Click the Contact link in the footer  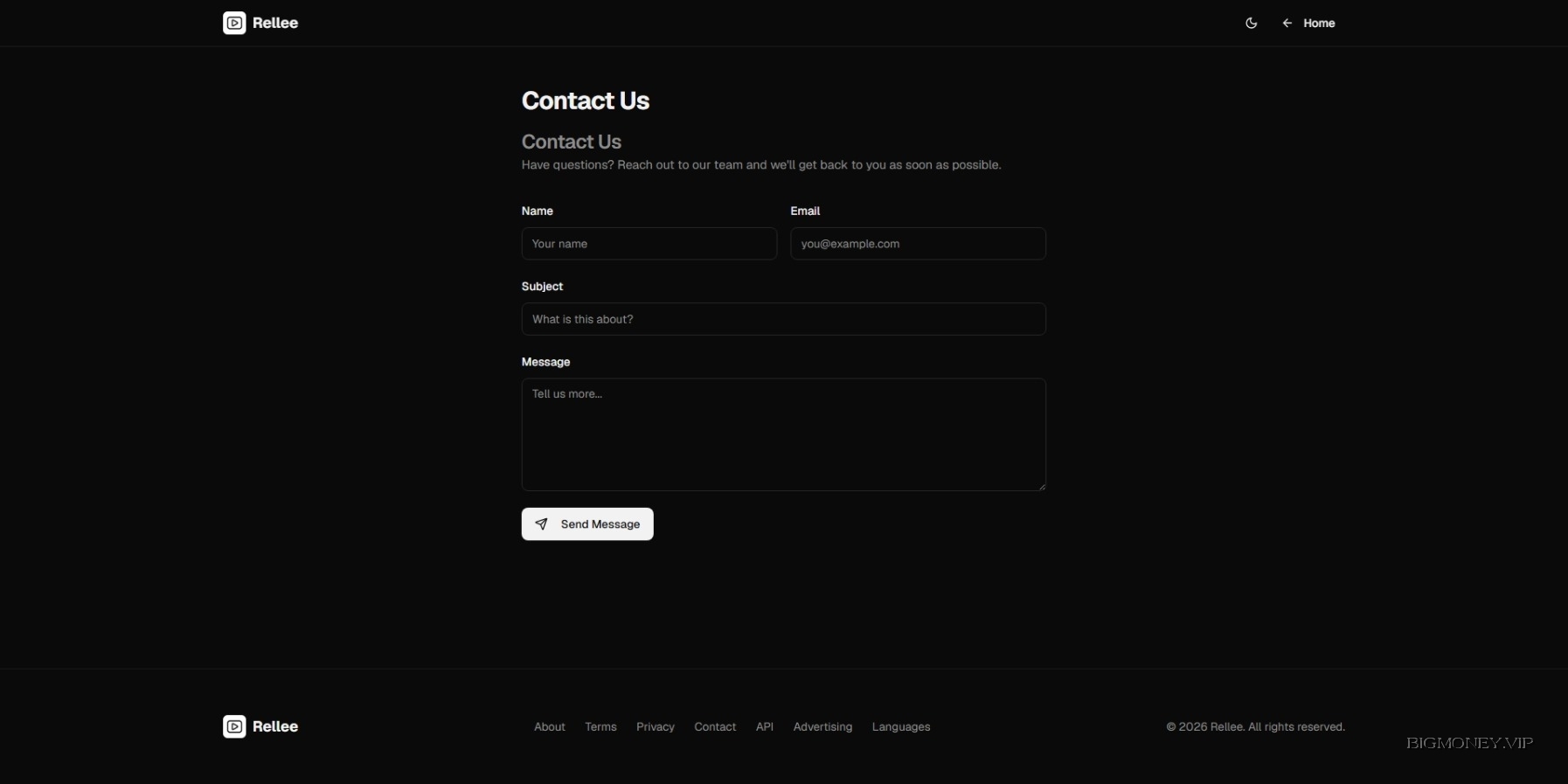714,726
